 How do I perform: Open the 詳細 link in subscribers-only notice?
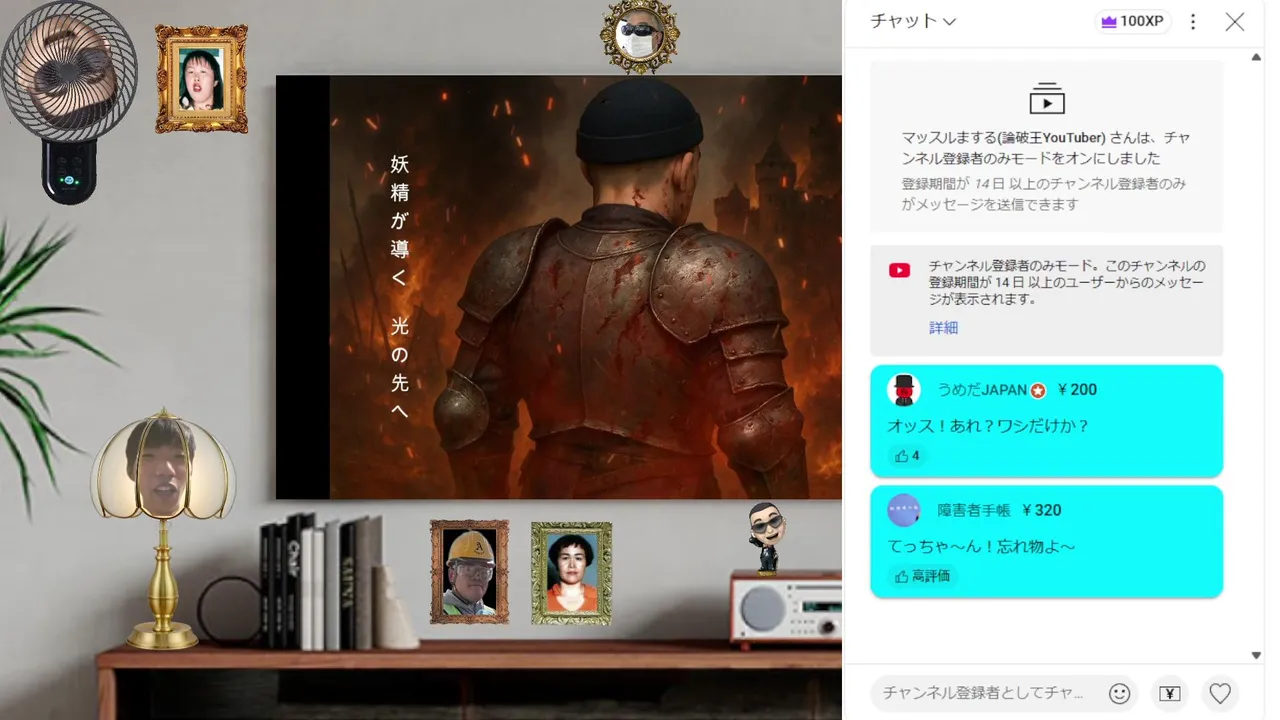tap(943, 328)
